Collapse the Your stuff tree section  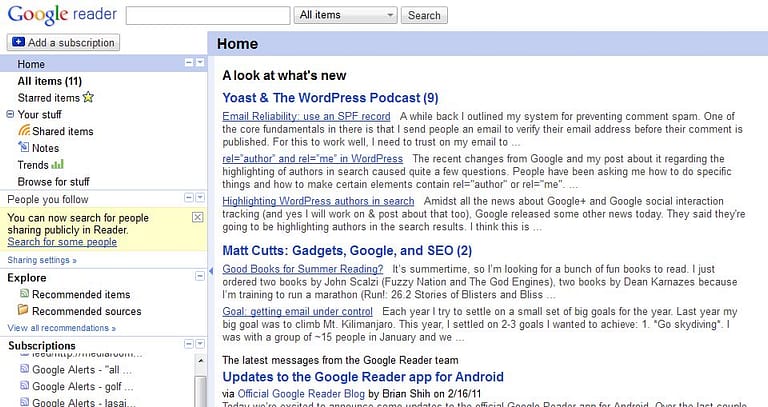(10, 114)
